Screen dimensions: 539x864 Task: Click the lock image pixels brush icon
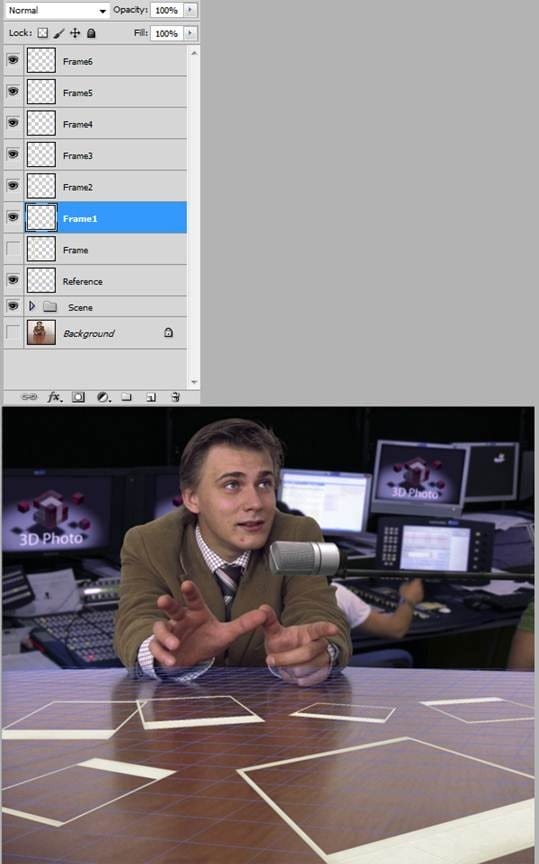coord(58,33)
